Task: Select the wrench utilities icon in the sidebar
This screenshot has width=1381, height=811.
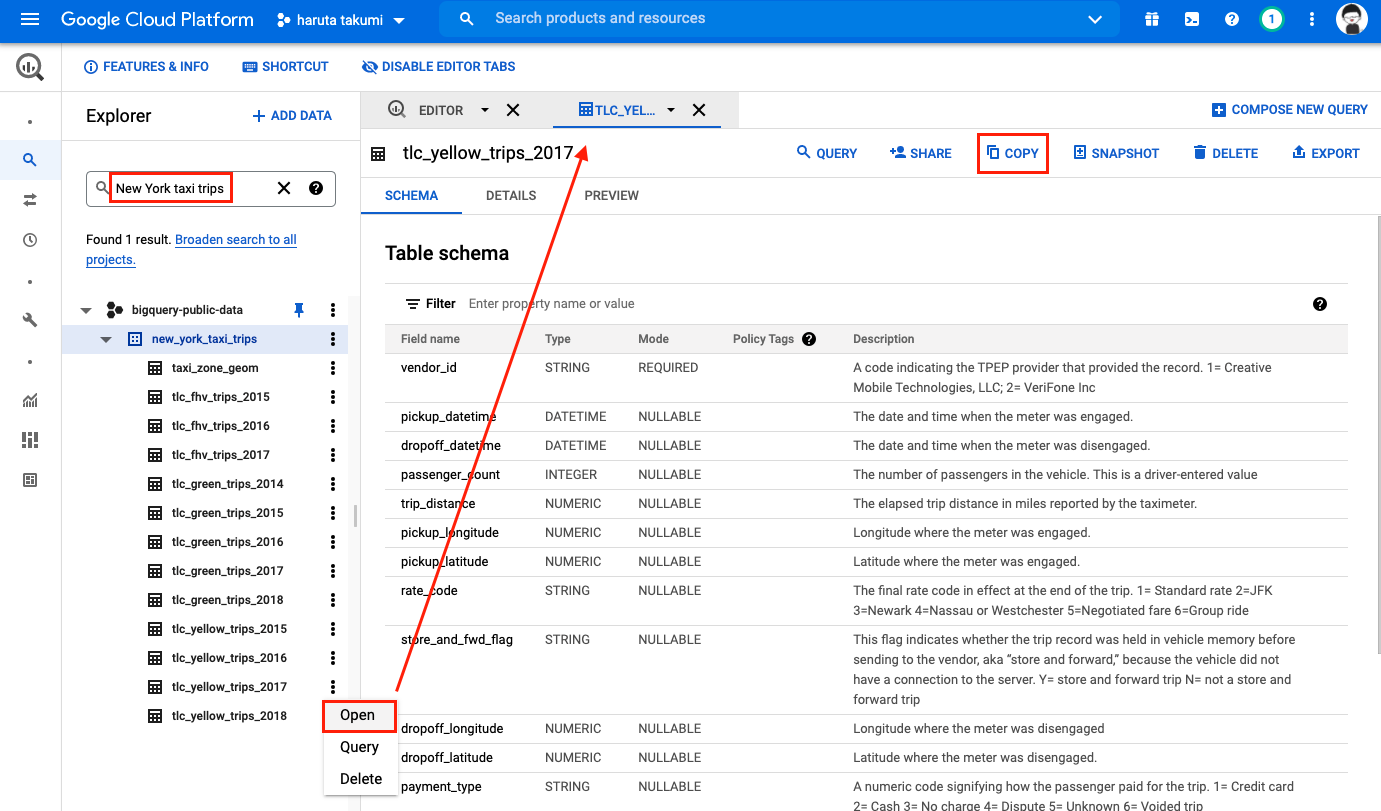Action: [29, 320]
